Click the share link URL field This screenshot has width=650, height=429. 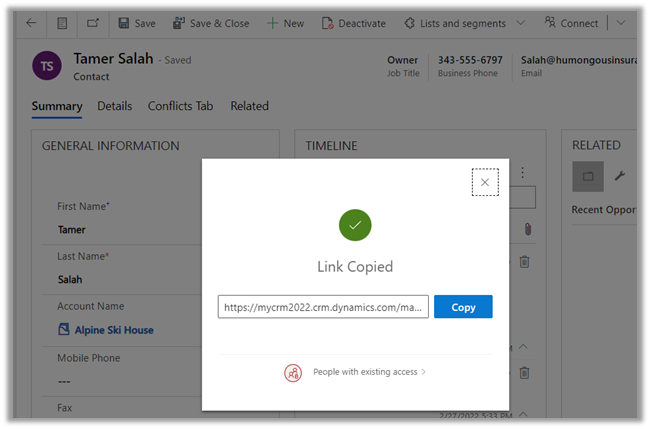coord(323,307)
